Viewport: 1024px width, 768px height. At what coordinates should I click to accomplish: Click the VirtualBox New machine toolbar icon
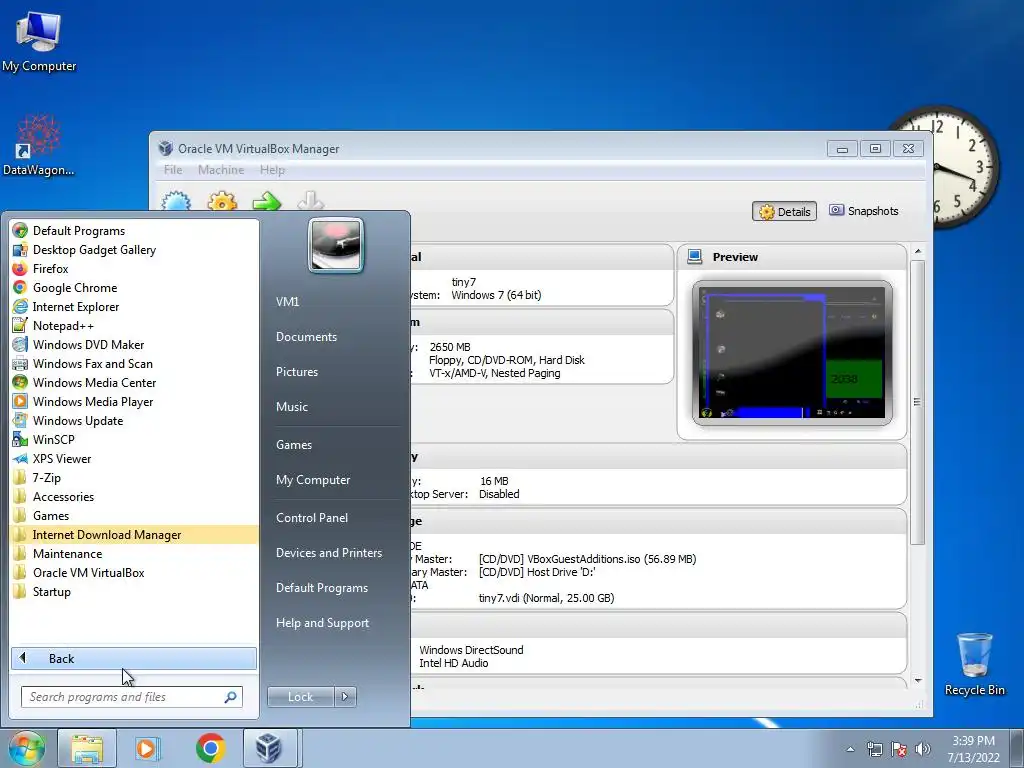tap(176, 200)
